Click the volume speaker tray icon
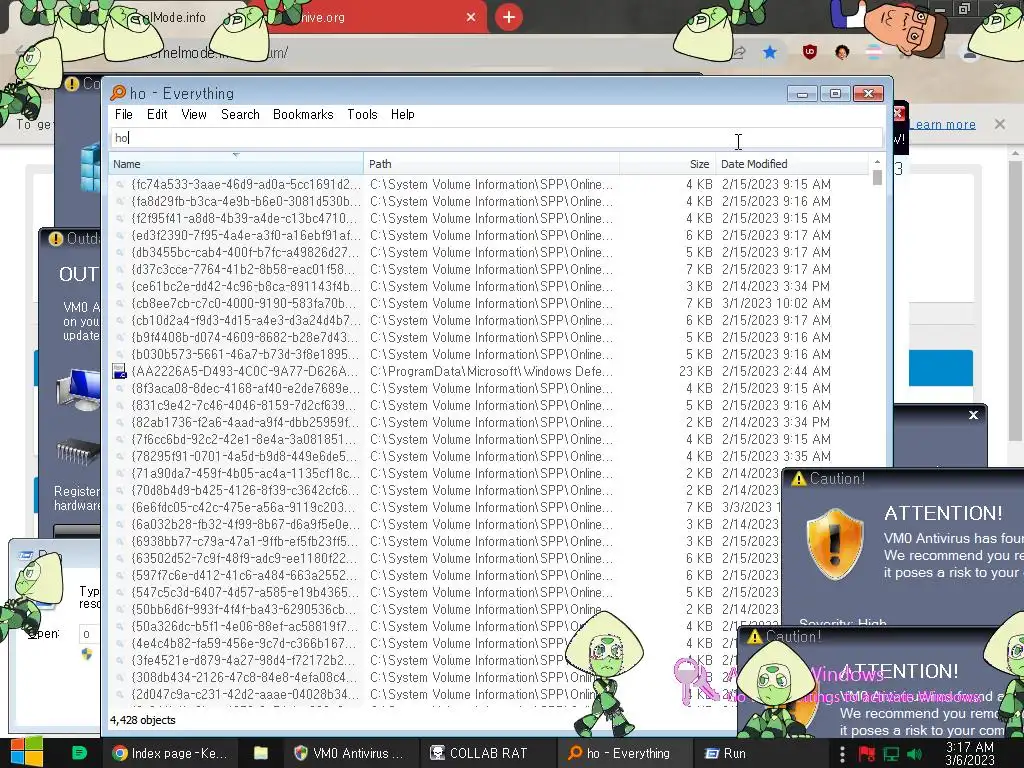 (914, 754)
